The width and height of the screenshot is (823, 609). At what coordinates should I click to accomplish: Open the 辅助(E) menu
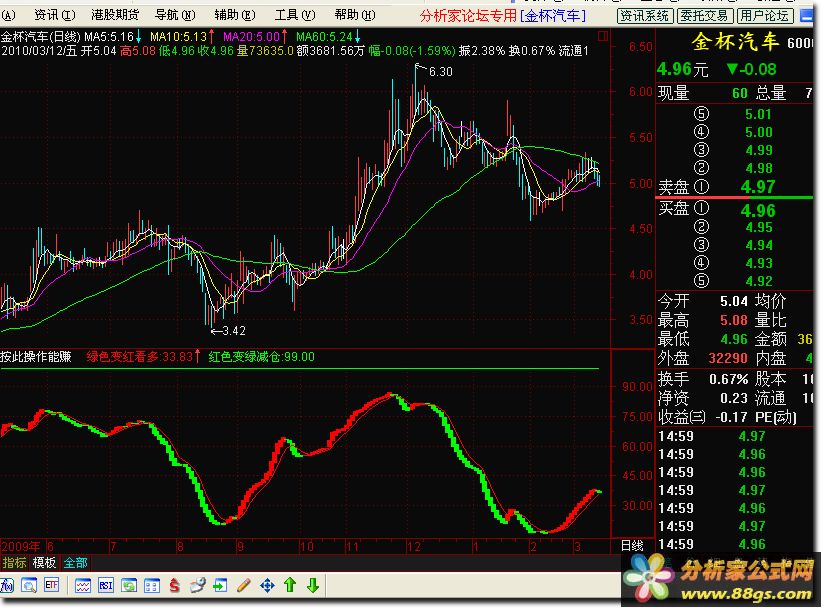(x=235, y=15)
